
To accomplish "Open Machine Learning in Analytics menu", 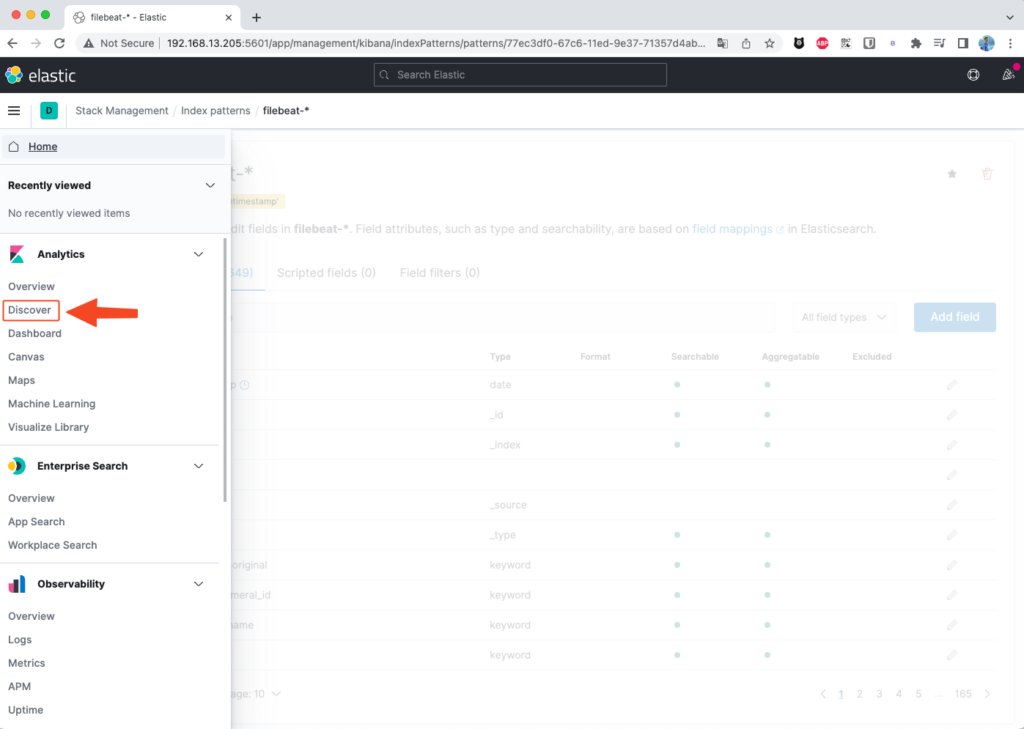I will (52, 404).
